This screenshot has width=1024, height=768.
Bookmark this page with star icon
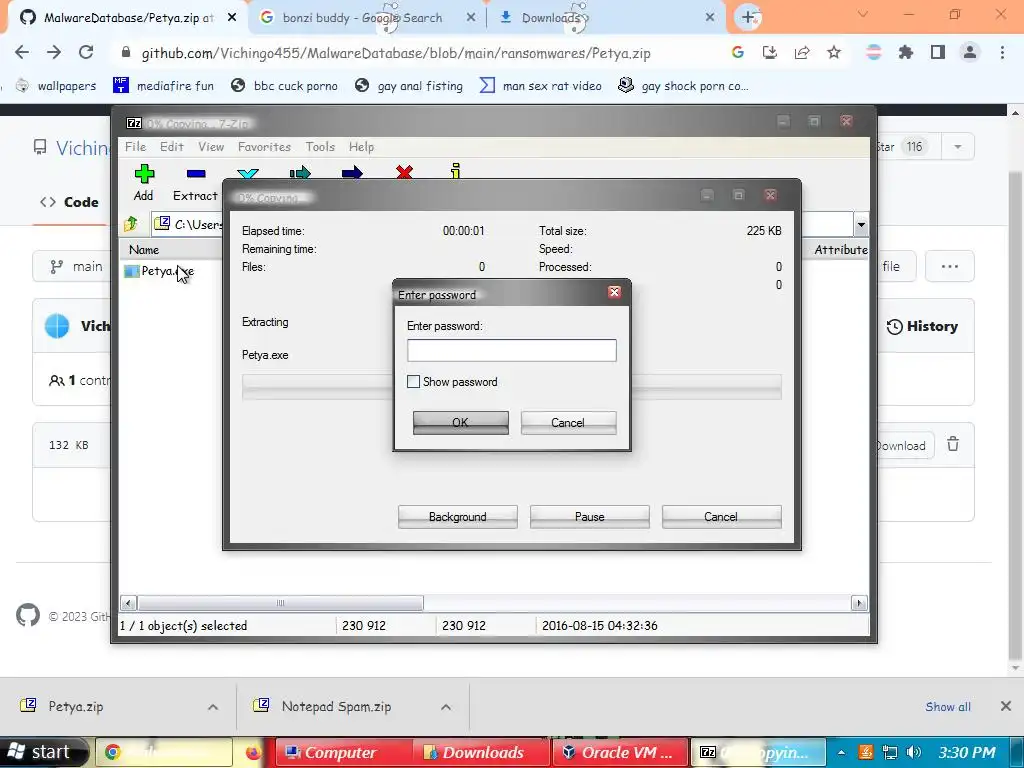coord(834,53)
